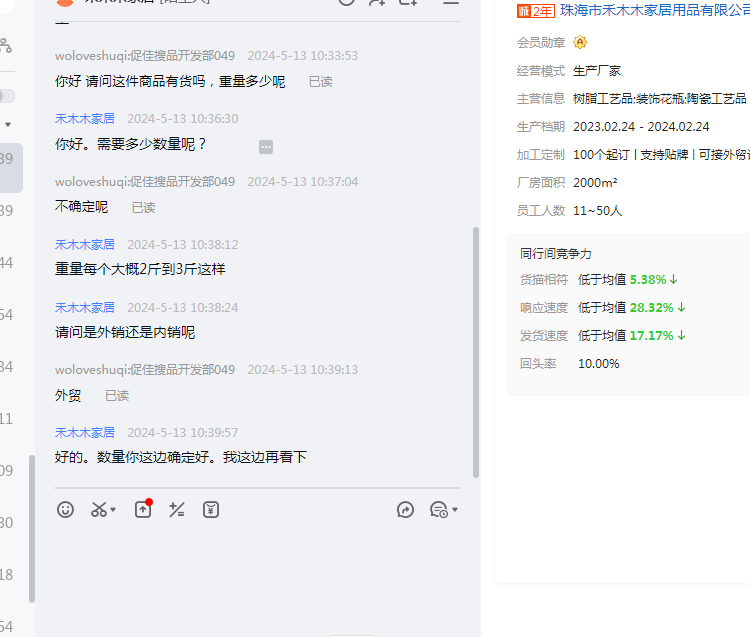Open the emoji picker in chat toolbar

[x=66, y=509]
